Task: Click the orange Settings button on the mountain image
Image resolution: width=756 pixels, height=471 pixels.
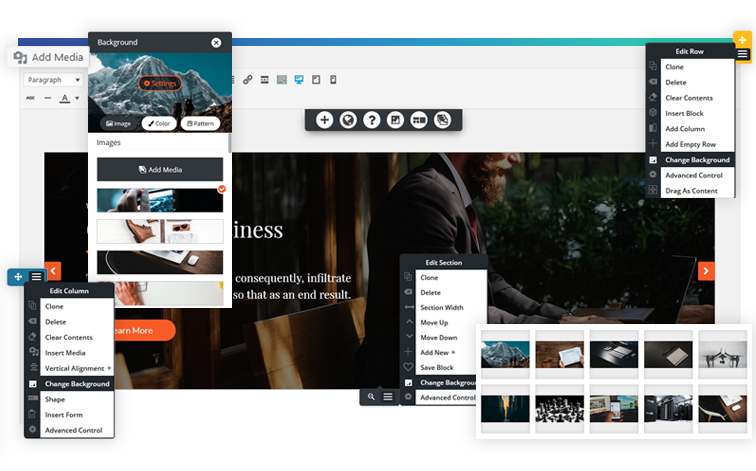Action: pyautogui.click(x=160, y=83)
